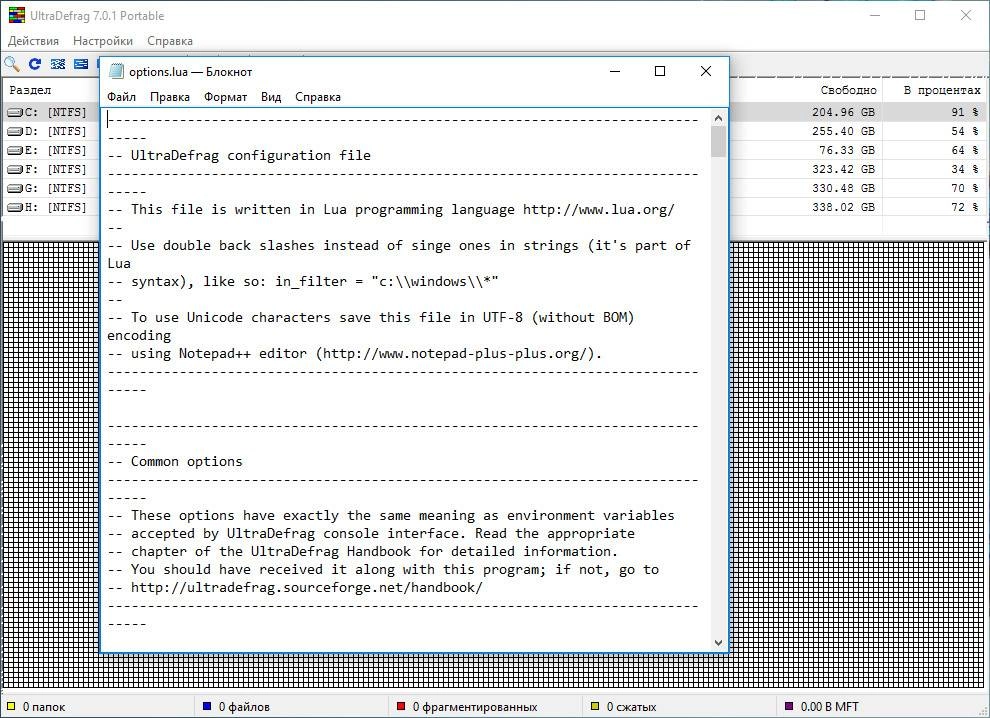
Task: Click Notepad scrollbar up arrow
Action: (718, 118)
